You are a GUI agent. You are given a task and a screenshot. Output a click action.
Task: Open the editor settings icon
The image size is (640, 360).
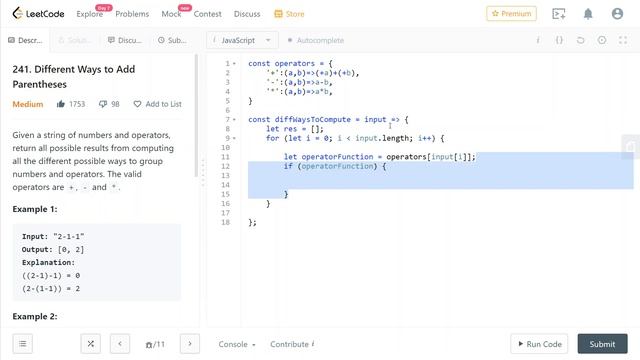tap(602, 40)
